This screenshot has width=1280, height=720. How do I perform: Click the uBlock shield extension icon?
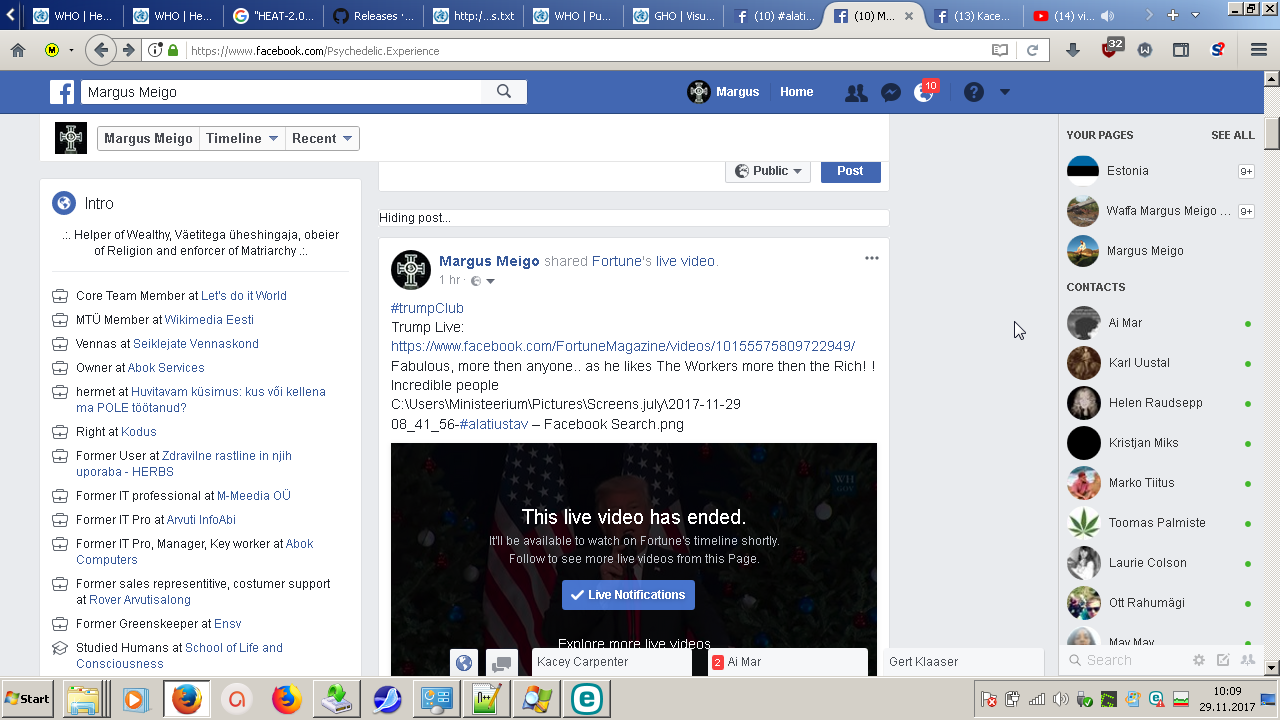coord(1110,49)
